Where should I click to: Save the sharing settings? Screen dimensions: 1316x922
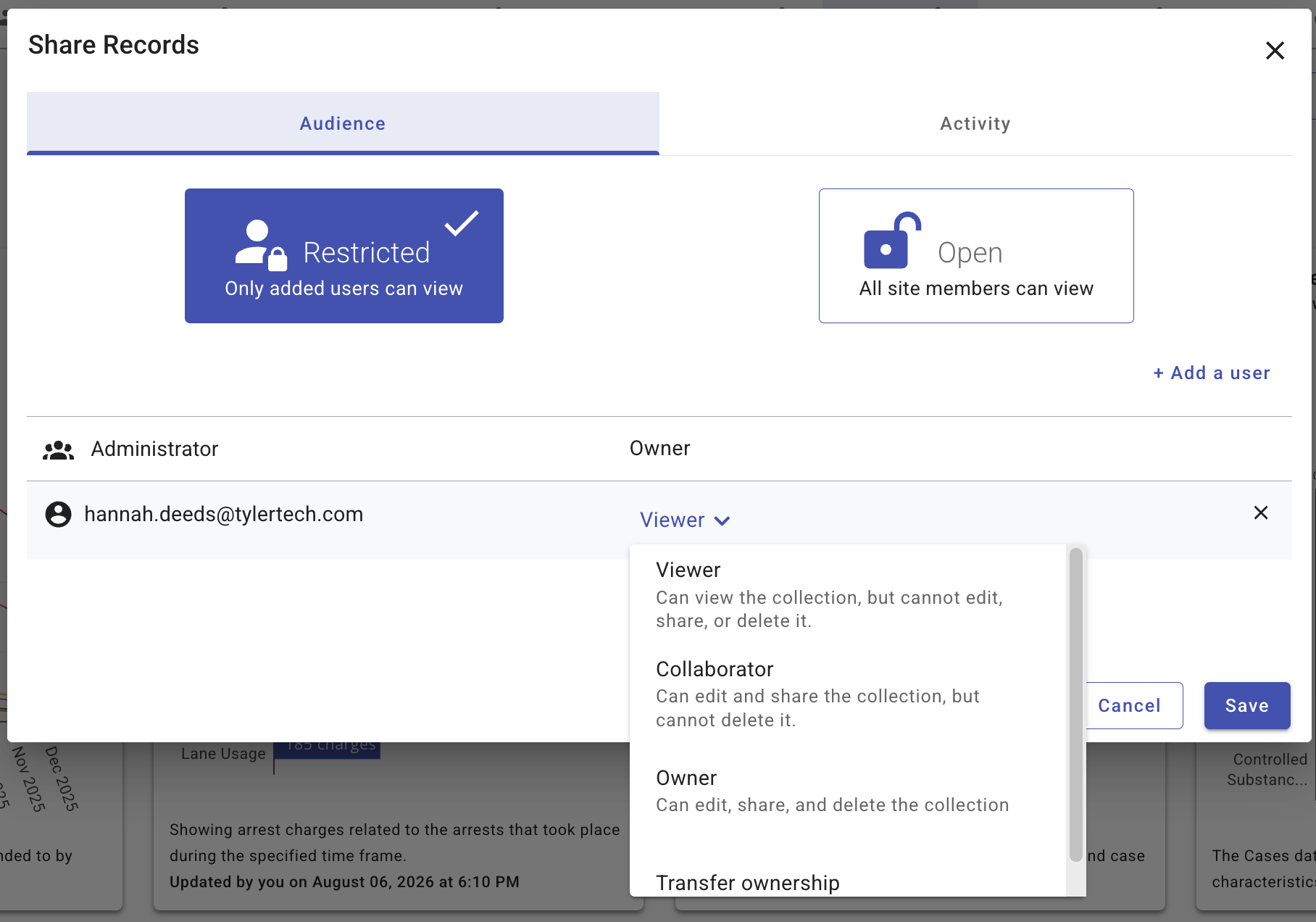click(1247, 705)
